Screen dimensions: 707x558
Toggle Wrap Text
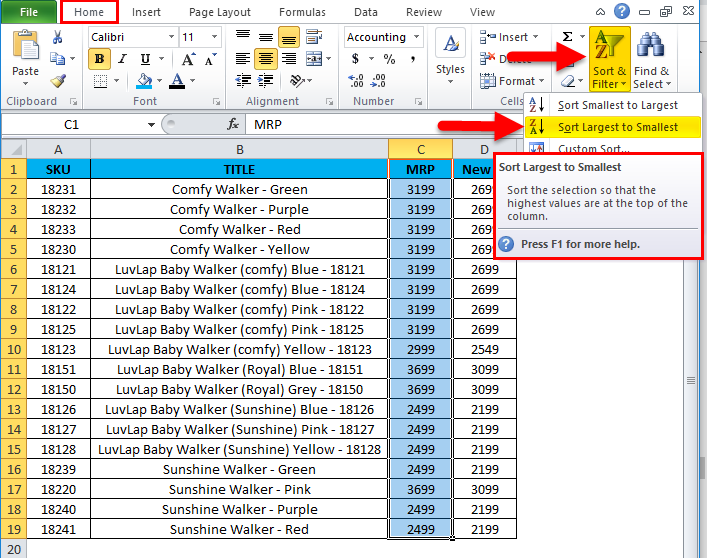point(314,37)
